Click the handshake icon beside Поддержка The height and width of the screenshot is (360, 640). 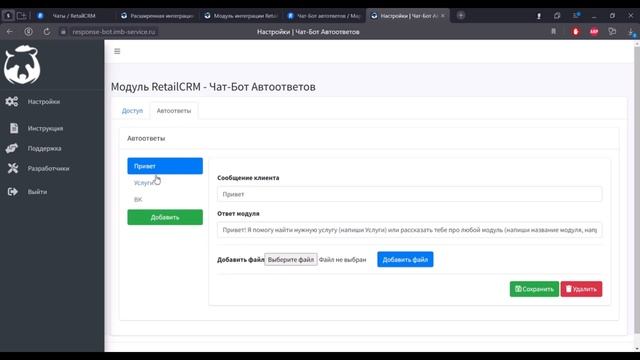point(12,148)
